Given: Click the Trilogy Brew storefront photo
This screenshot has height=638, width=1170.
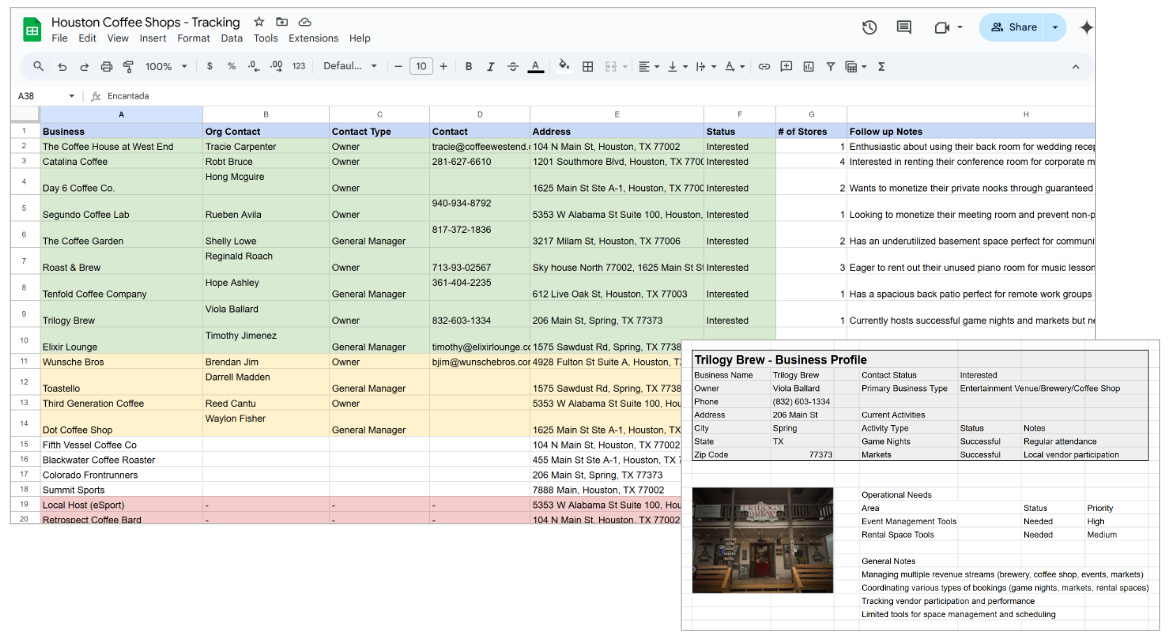Looking at the screenshot, I should (763, 540).
